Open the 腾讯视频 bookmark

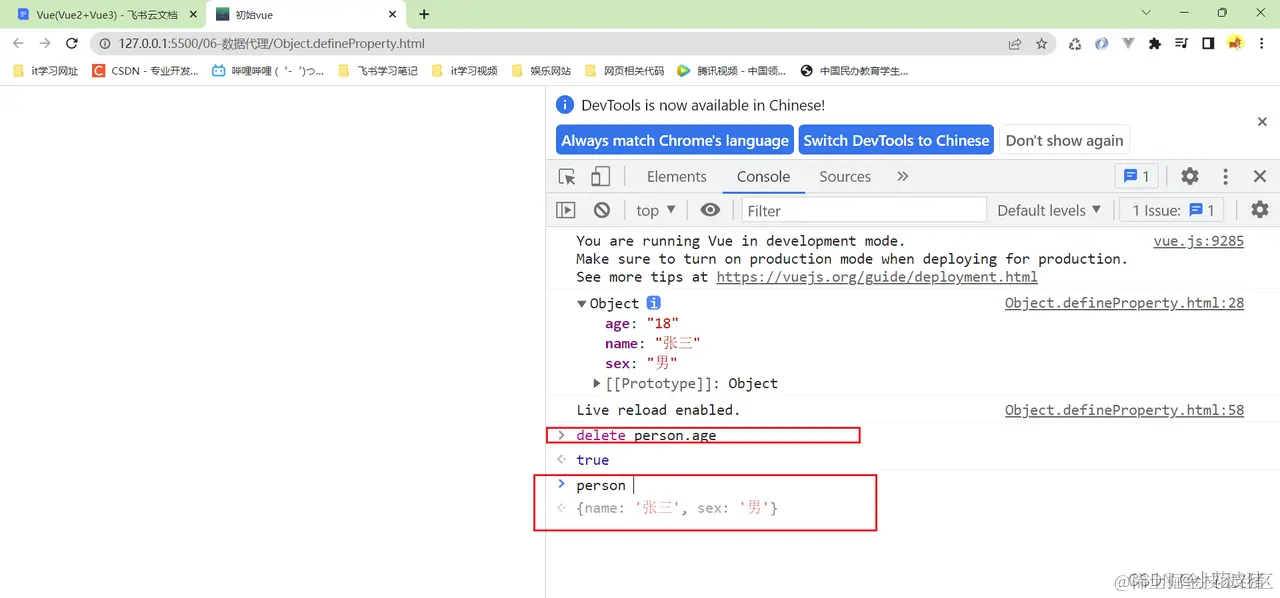[x=732, y=71]
